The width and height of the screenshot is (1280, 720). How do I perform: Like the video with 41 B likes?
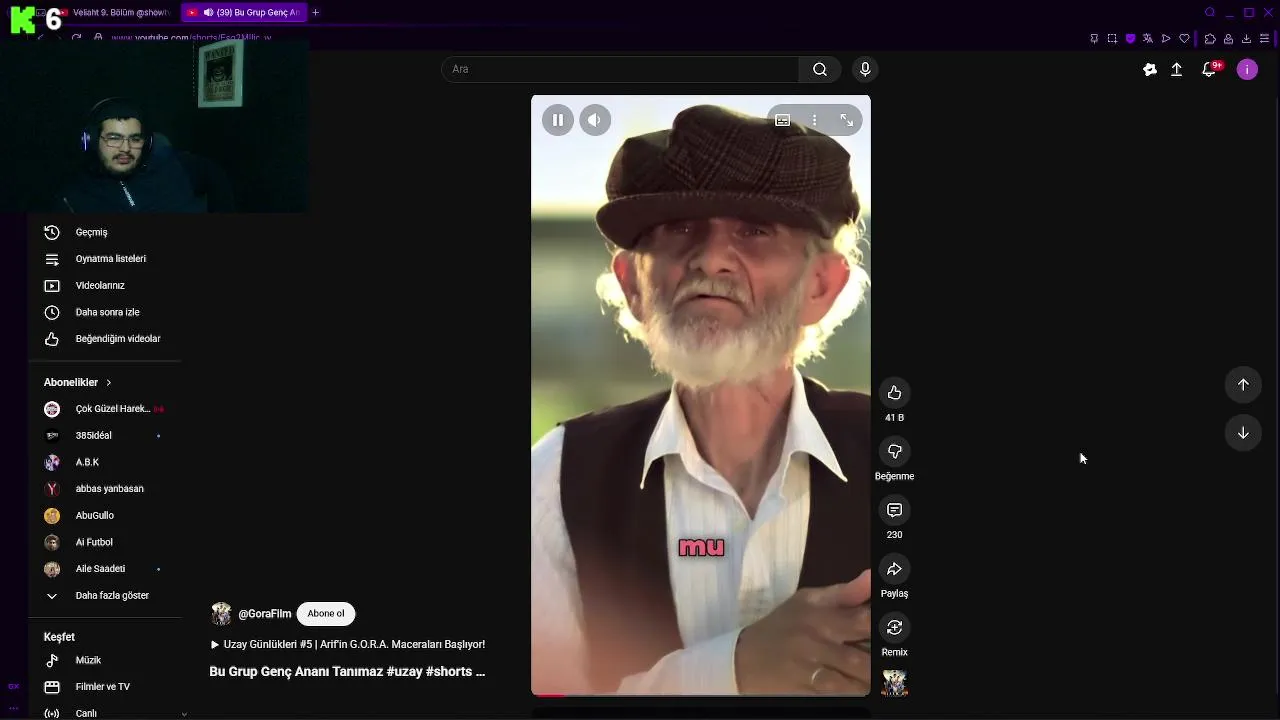point(894,393)
